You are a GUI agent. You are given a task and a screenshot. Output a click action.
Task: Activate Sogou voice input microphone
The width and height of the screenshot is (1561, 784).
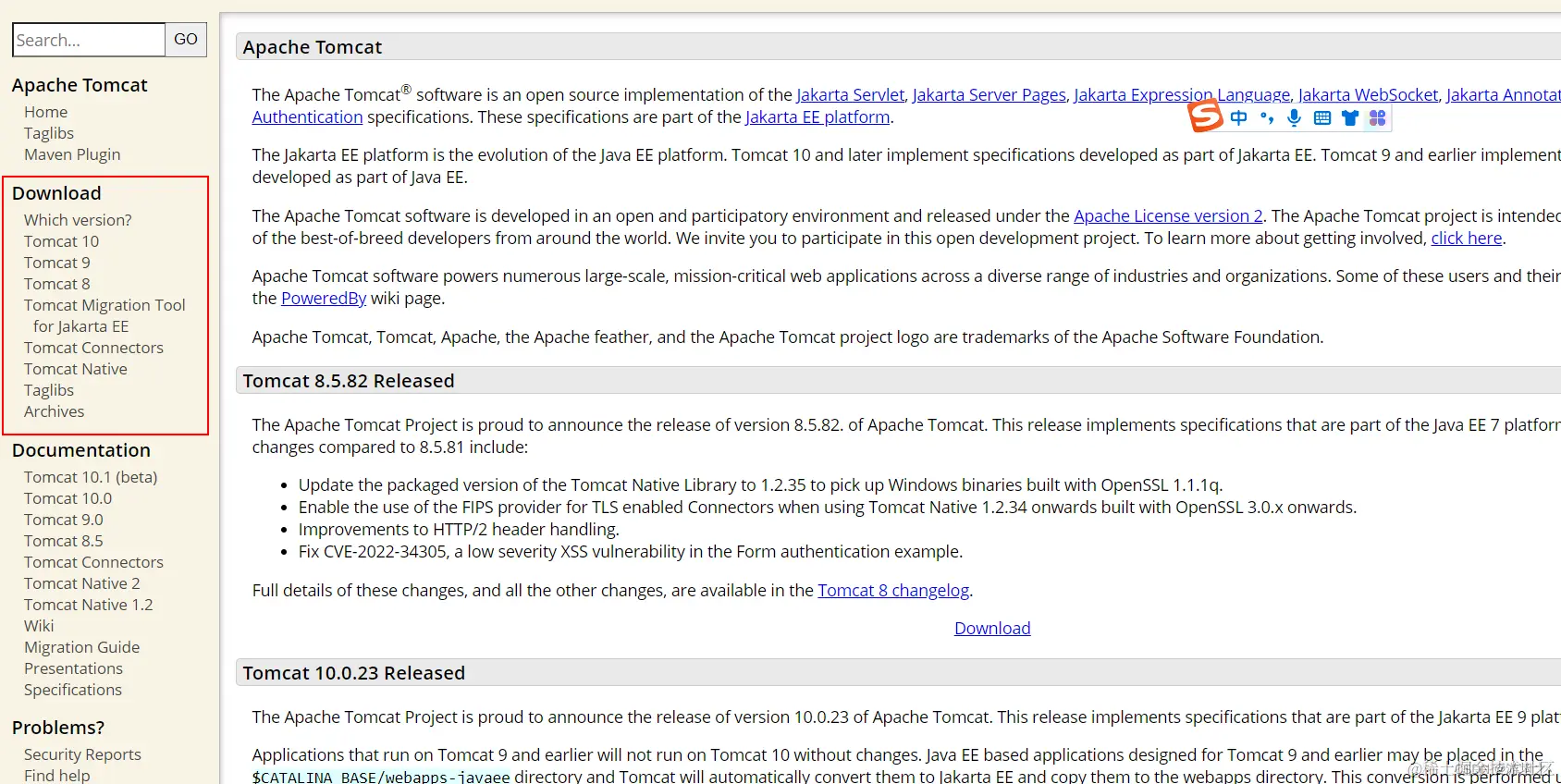coord(1294,117)
